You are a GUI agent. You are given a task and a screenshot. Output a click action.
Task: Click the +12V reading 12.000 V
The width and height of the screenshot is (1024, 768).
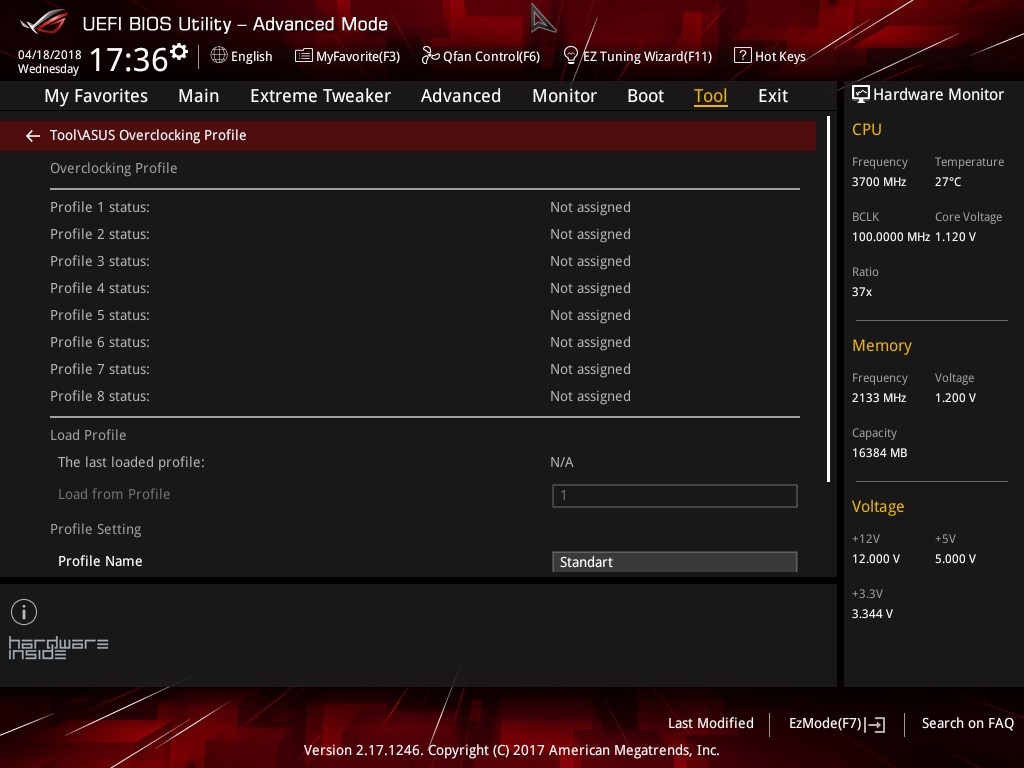(876, 559)
